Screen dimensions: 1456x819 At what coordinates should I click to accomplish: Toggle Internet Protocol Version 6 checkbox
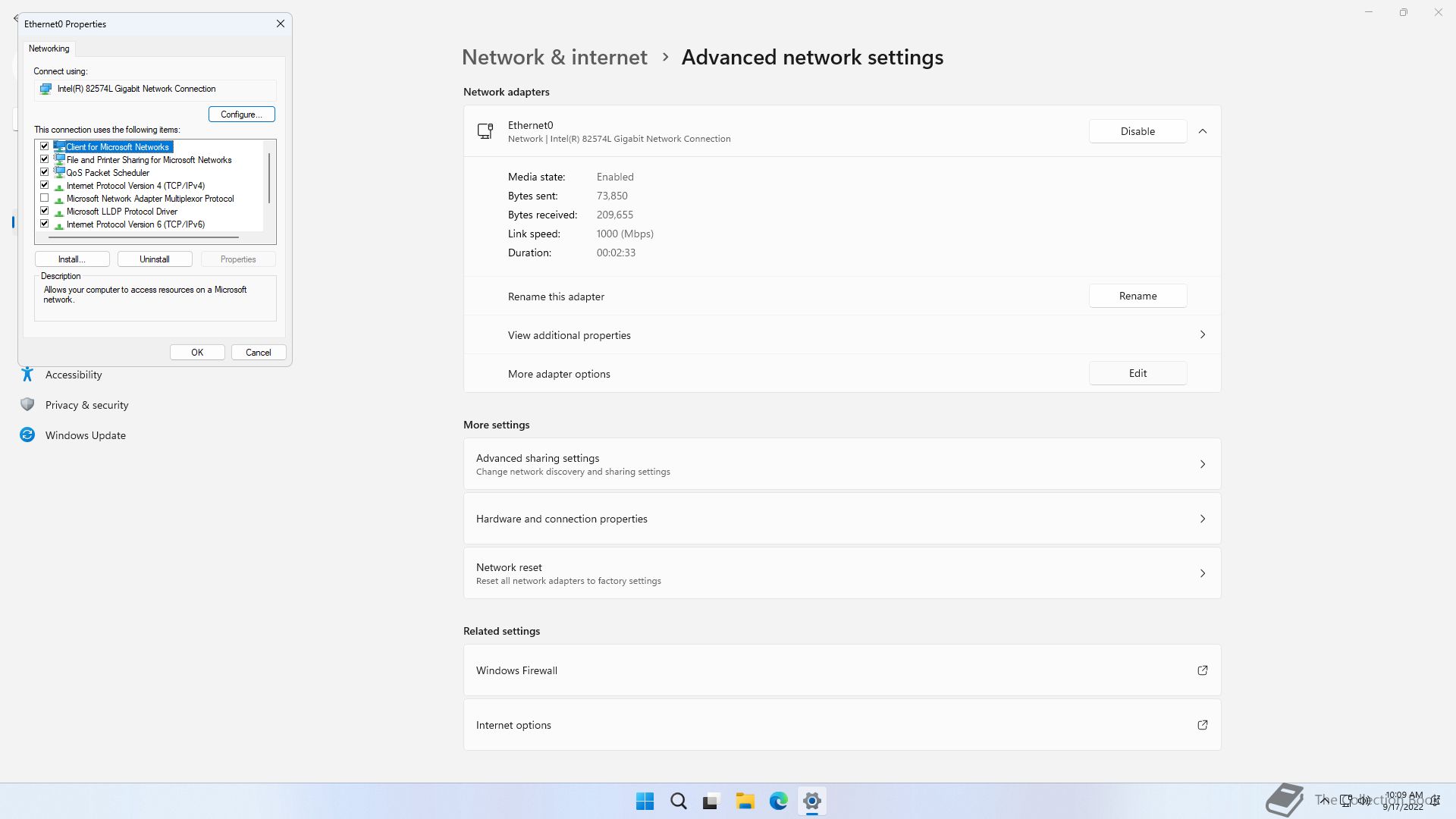click(x=45, y=224)
